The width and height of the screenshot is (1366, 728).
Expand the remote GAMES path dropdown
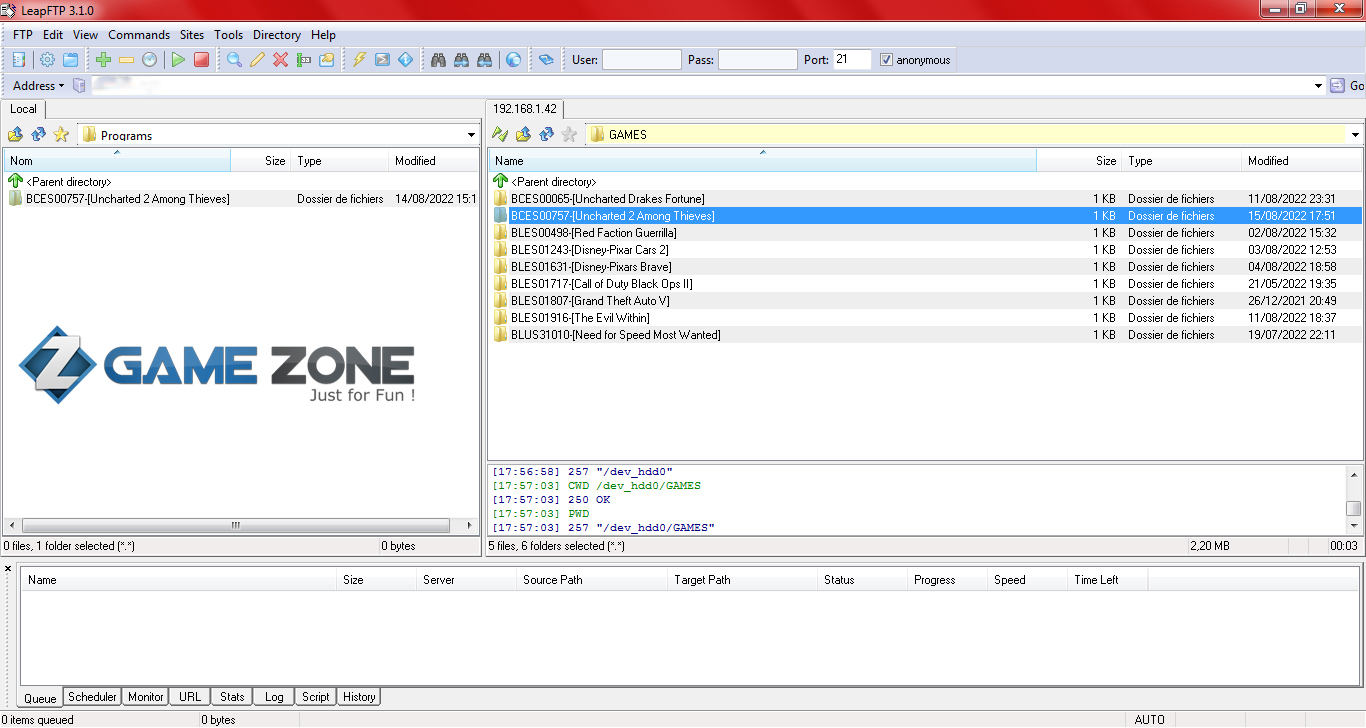(x=1355, y=135)
